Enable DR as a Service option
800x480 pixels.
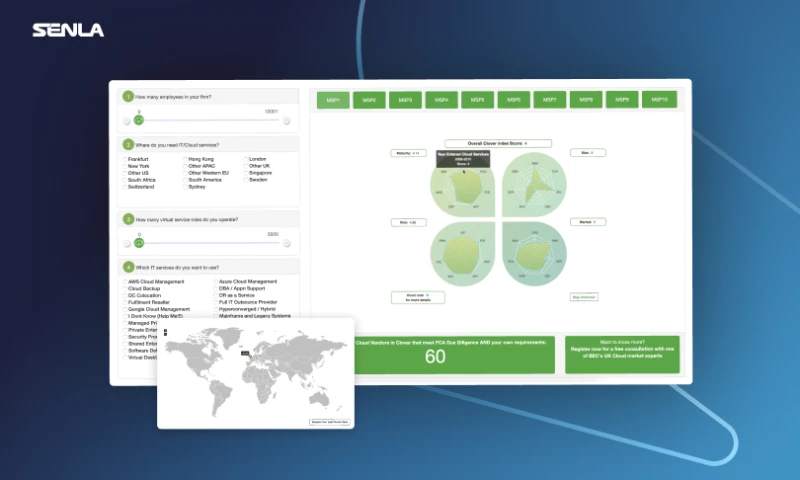[215, 295]
